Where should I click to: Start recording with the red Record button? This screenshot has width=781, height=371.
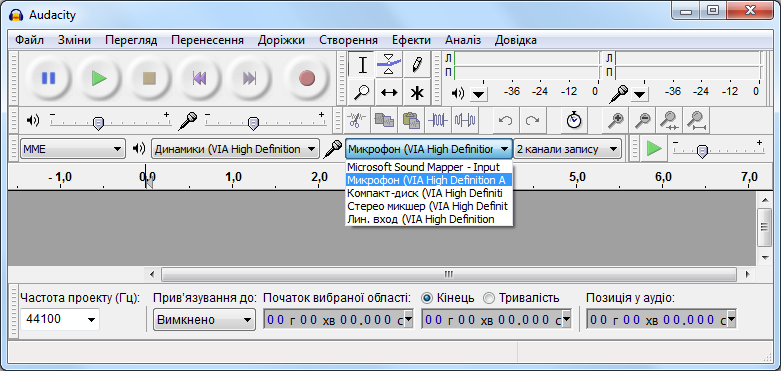(x=307, y=78)
